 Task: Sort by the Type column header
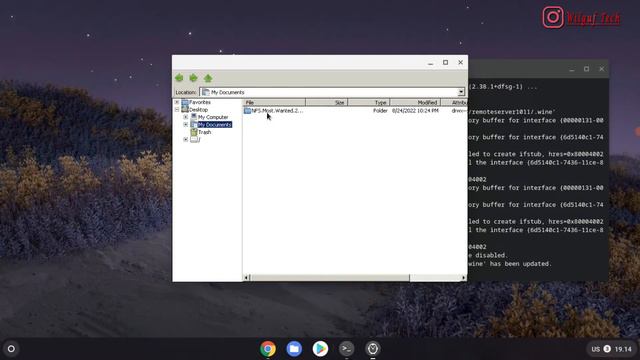pos(369,102)
